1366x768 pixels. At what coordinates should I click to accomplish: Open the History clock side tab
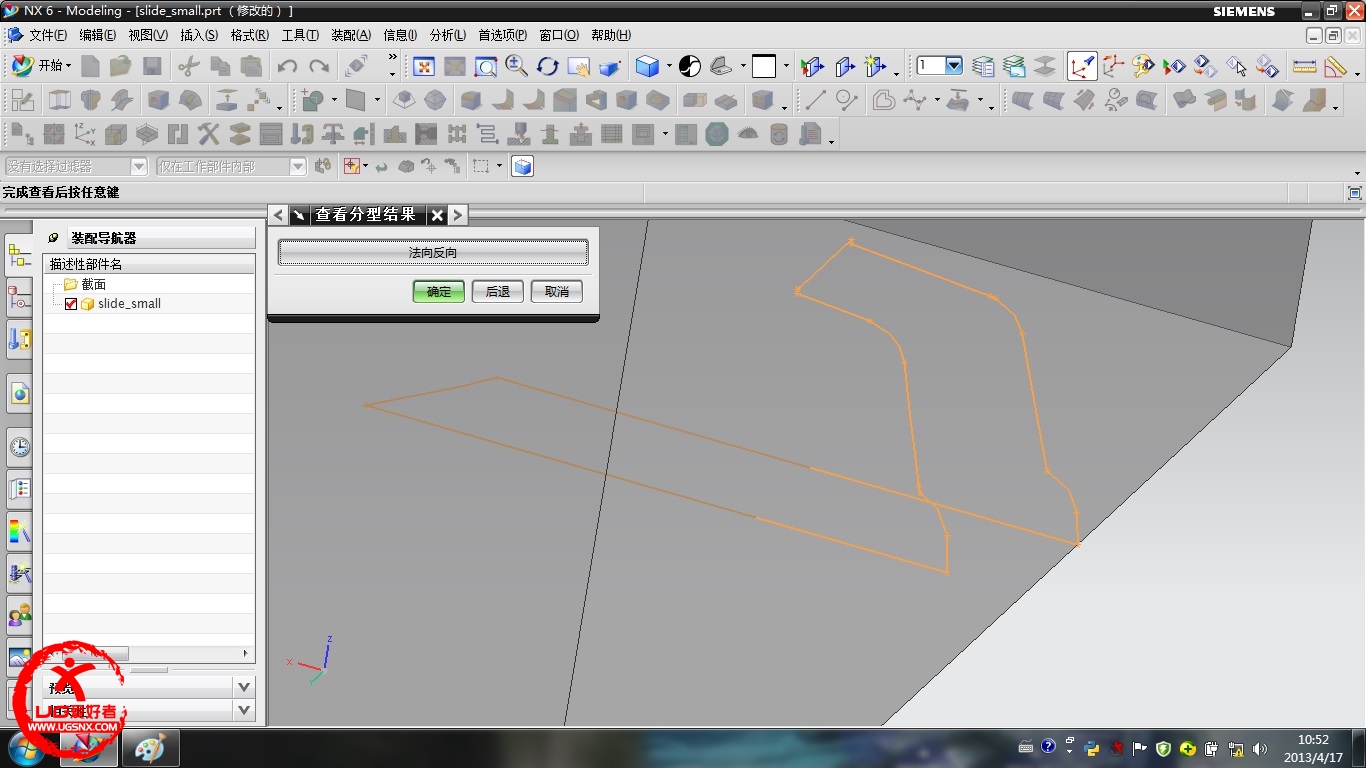pos(19,447)
